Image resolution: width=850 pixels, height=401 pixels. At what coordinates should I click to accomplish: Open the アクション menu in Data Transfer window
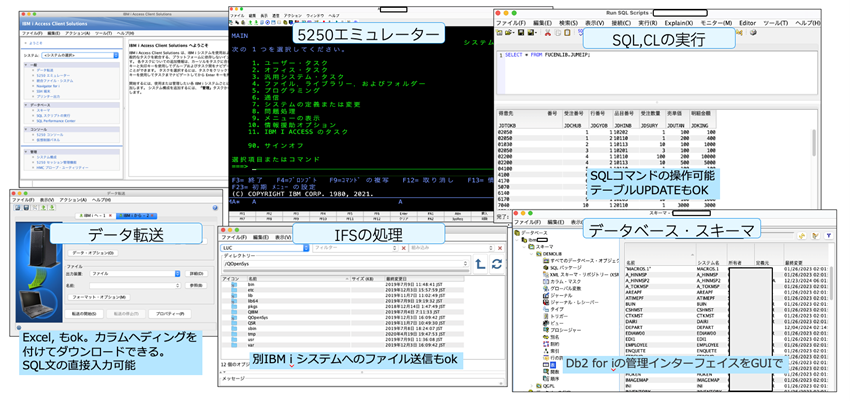pyautogui.click(x=73, y=199)
